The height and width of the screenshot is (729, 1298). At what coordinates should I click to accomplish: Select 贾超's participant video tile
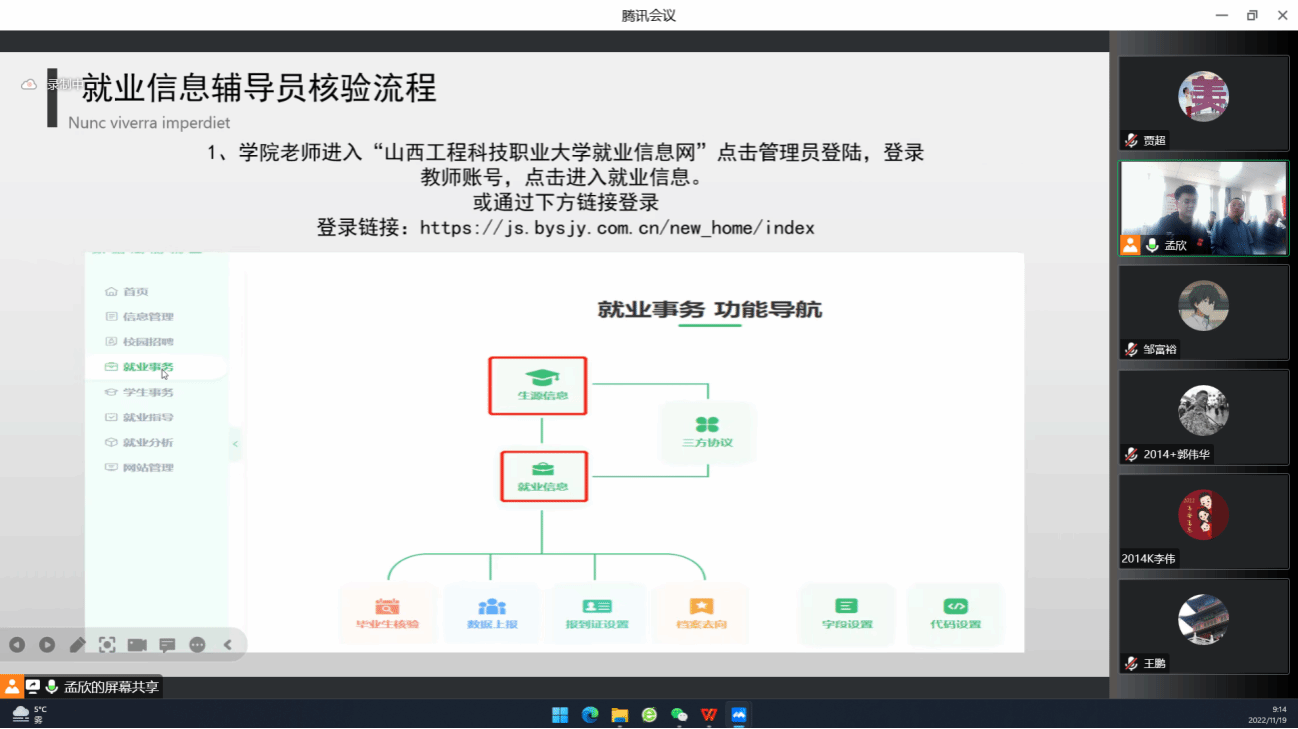coord(1203,102)
